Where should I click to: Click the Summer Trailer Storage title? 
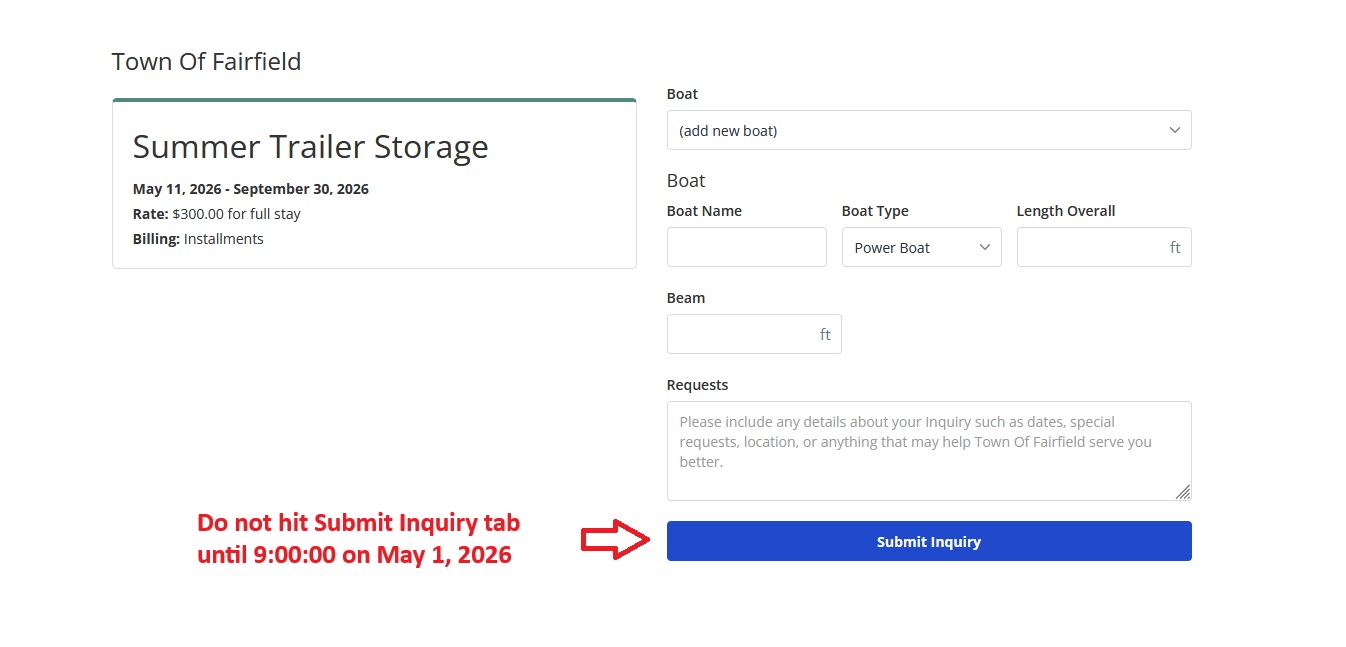[310, 146]
